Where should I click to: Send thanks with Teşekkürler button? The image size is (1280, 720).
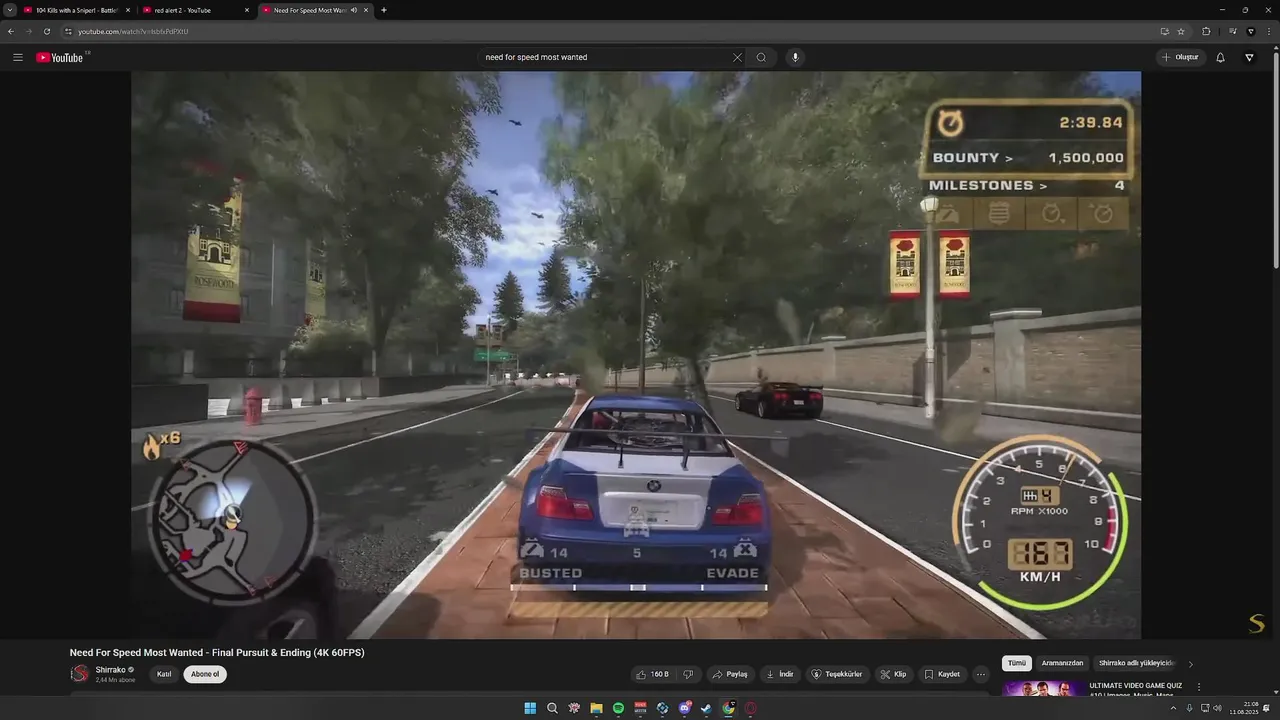837,674
